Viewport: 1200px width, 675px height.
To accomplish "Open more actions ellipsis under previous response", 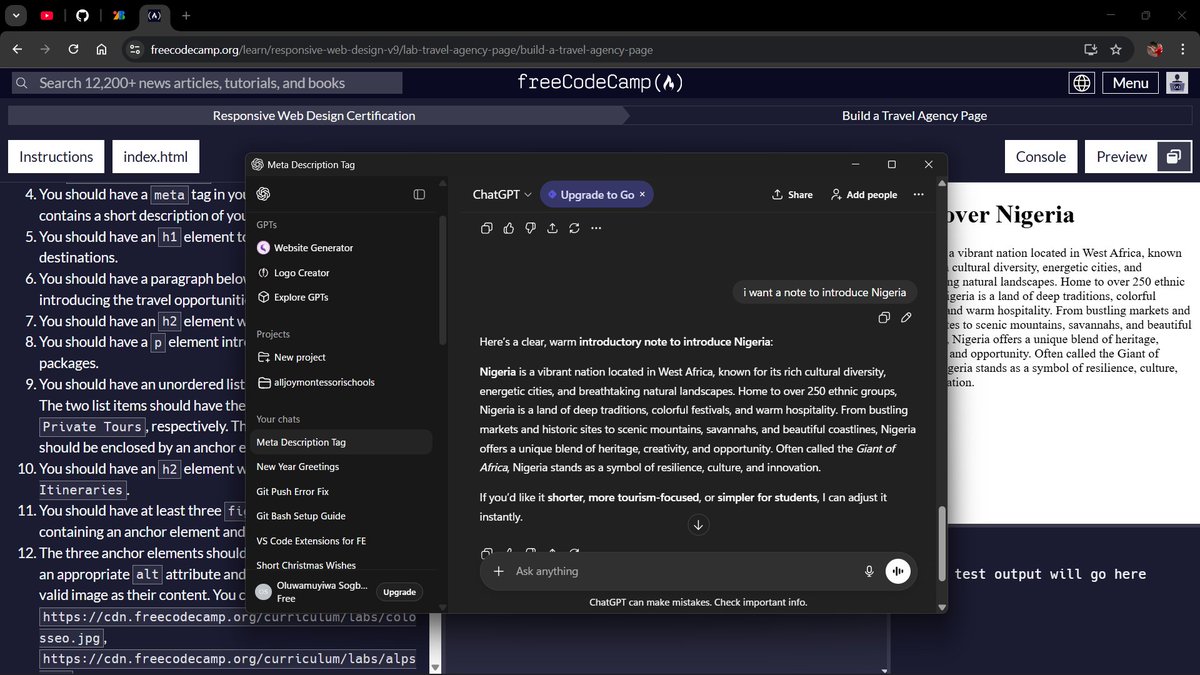I will click(x=596, y=228).
